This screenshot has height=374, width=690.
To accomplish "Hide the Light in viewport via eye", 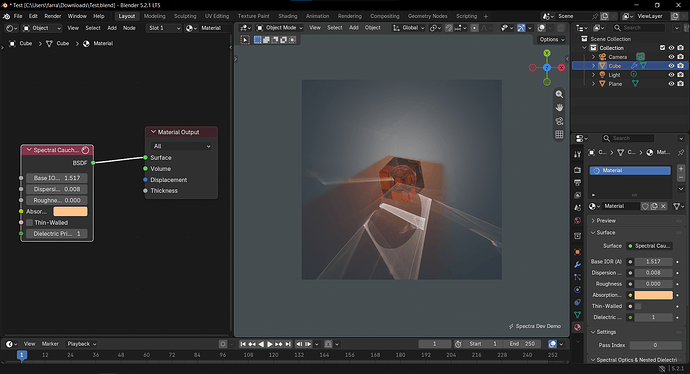I will 671,75.
